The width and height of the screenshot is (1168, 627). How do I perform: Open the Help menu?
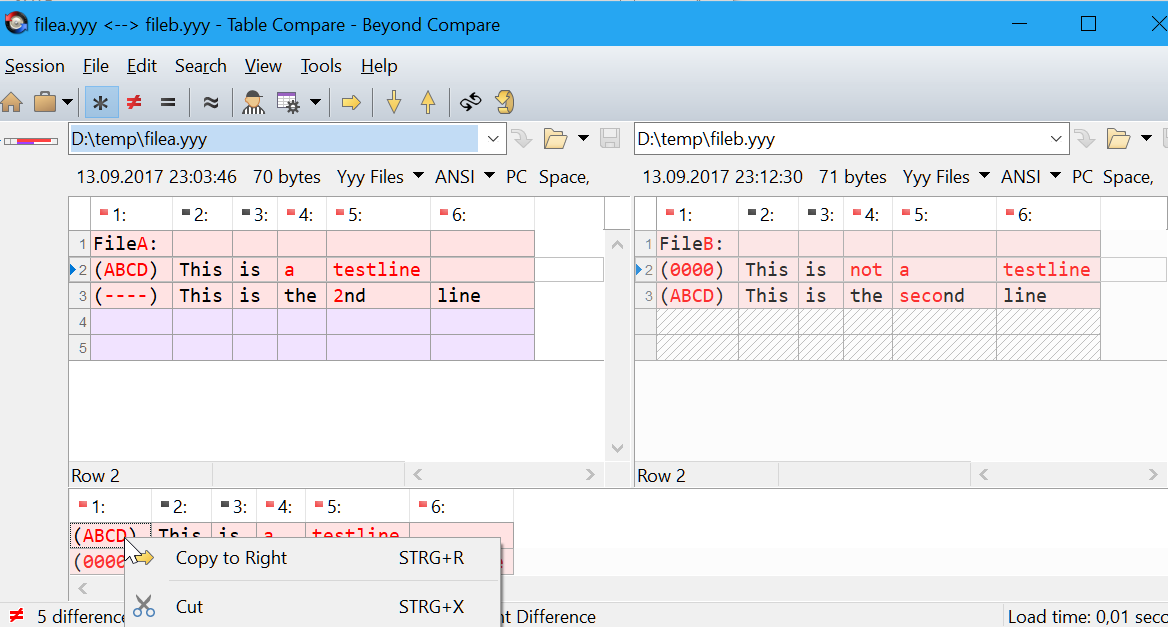pyautogui.click(x=379, y=66)
